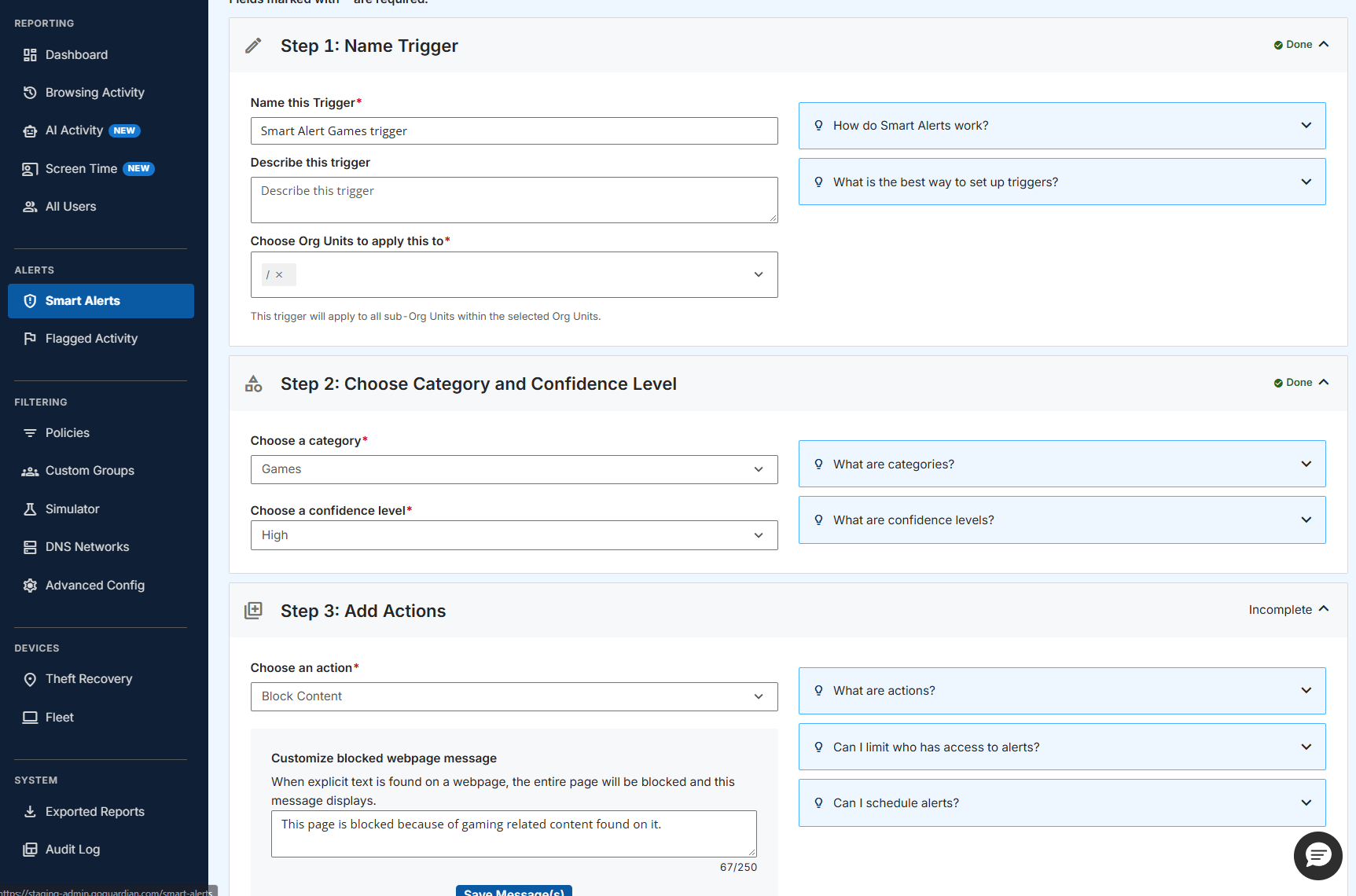Click the Save Message(s) button

point(514,891)
